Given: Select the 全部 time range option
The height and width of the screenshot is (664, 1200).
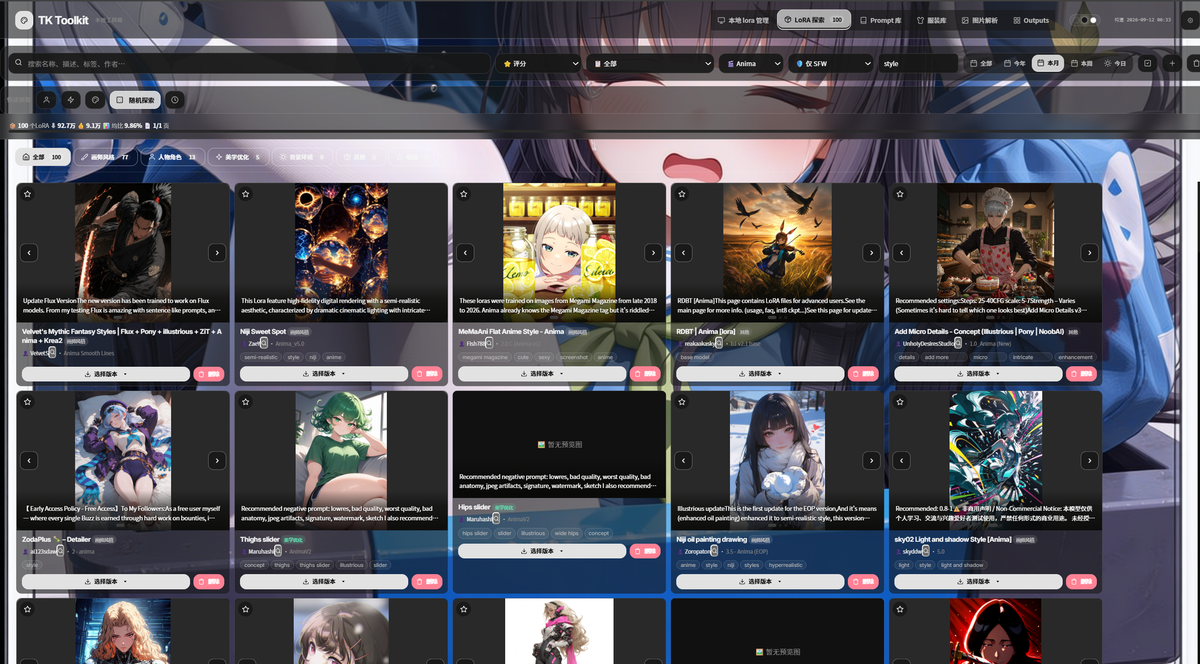Looking at the screenshot, I should click(x=981, y=63).
